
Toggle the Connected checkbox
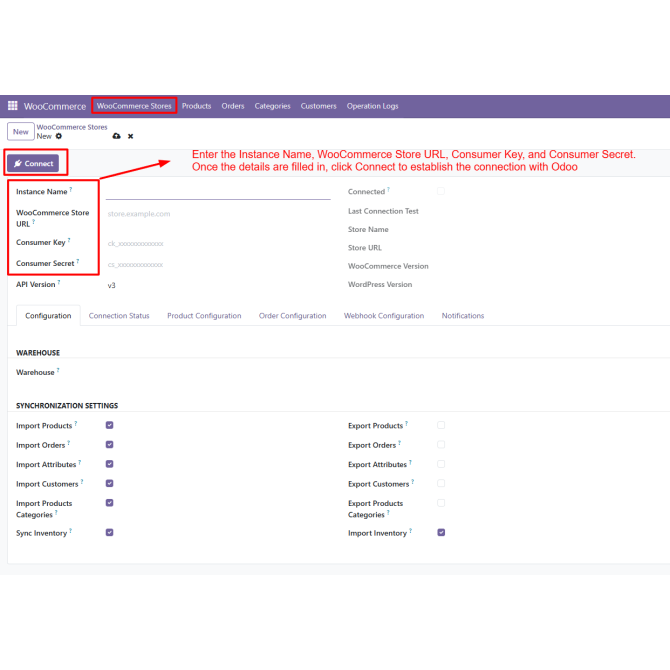tap(441, 191)
